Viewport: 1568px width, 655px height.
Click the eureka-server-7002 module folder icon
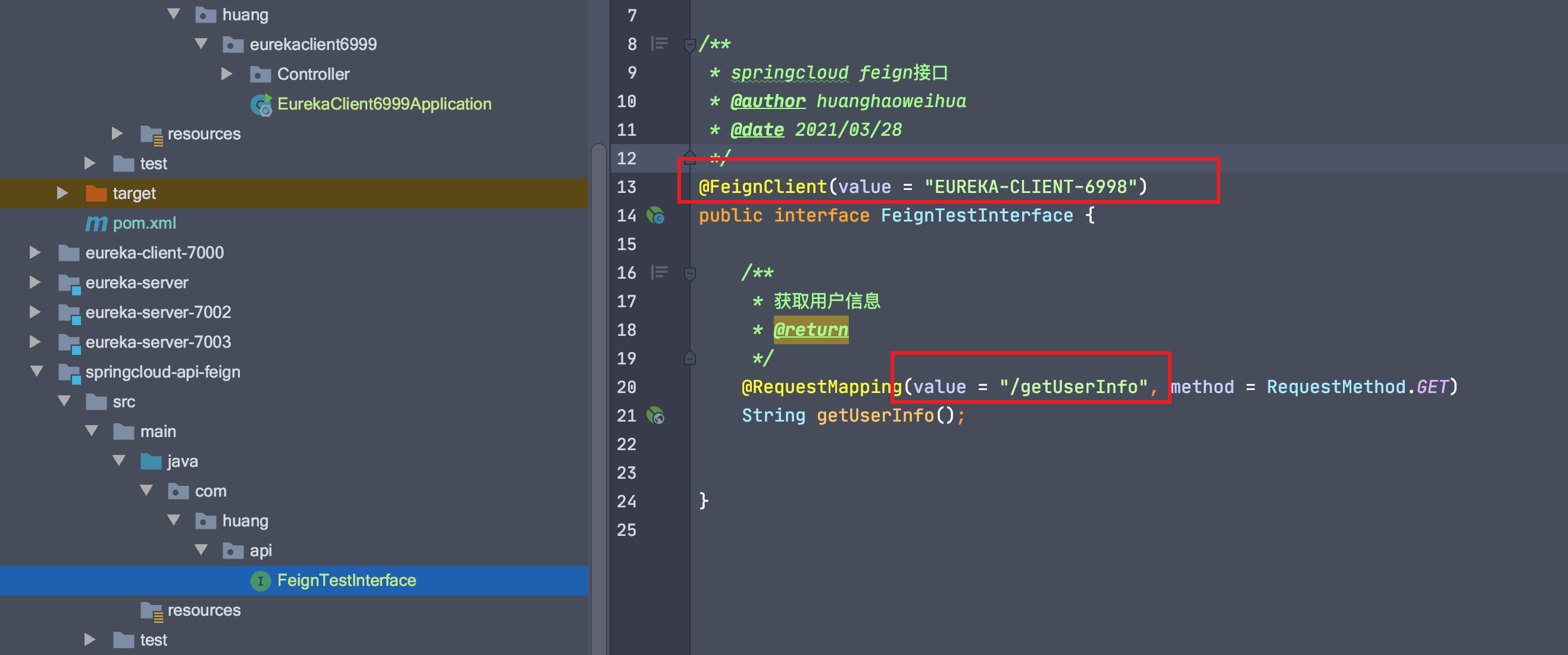[70, 313]
